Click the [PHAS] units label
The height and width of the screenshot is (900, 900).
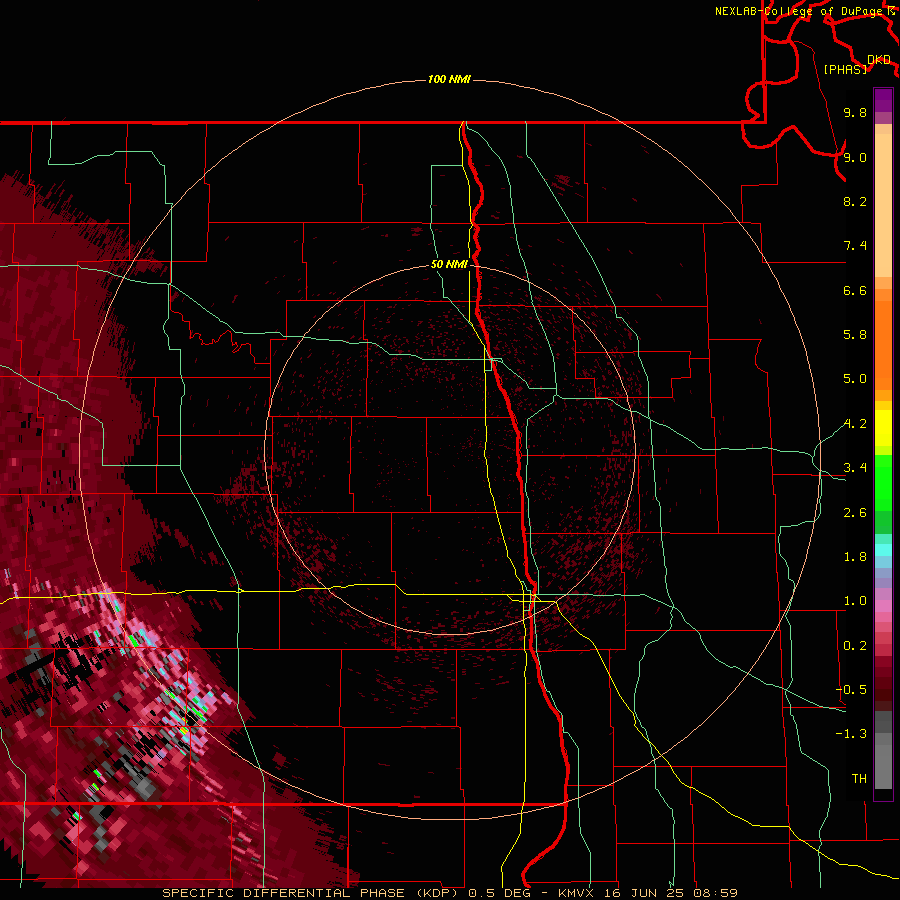(x=845, y=69)
